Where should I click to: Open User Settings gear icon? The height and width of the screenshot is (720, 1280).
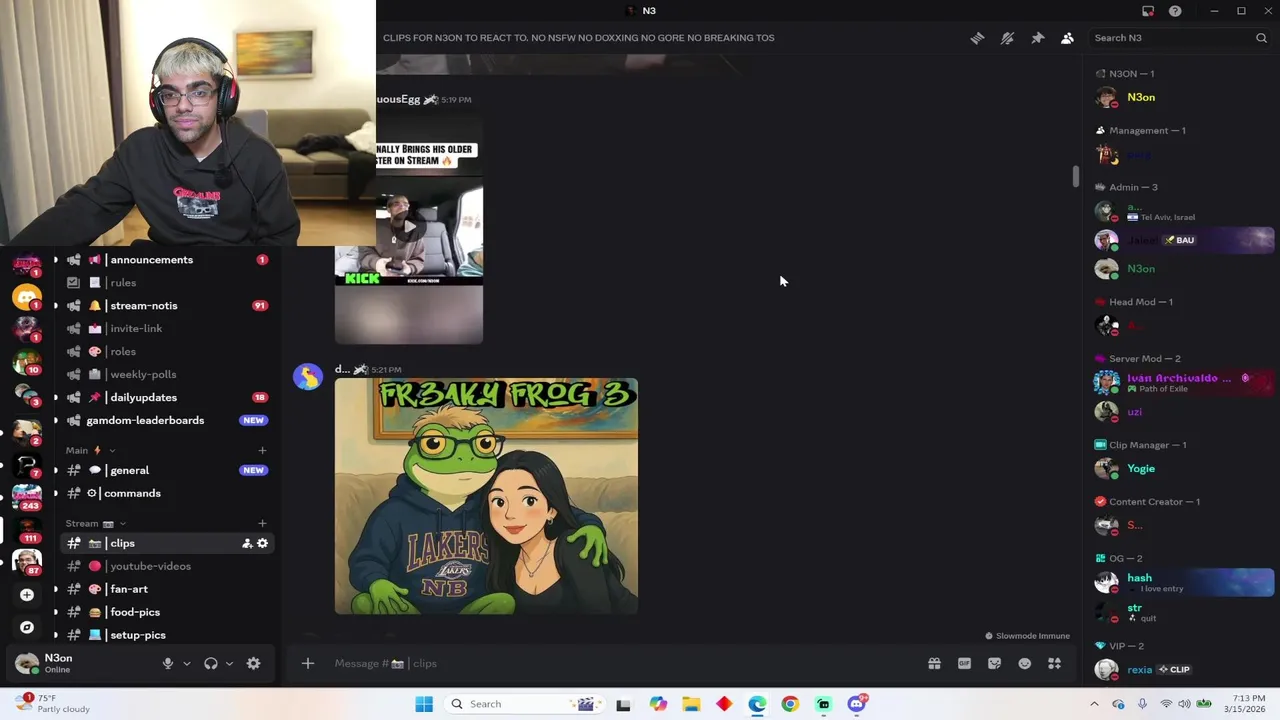pyautogui.click(x=253, y=663)
